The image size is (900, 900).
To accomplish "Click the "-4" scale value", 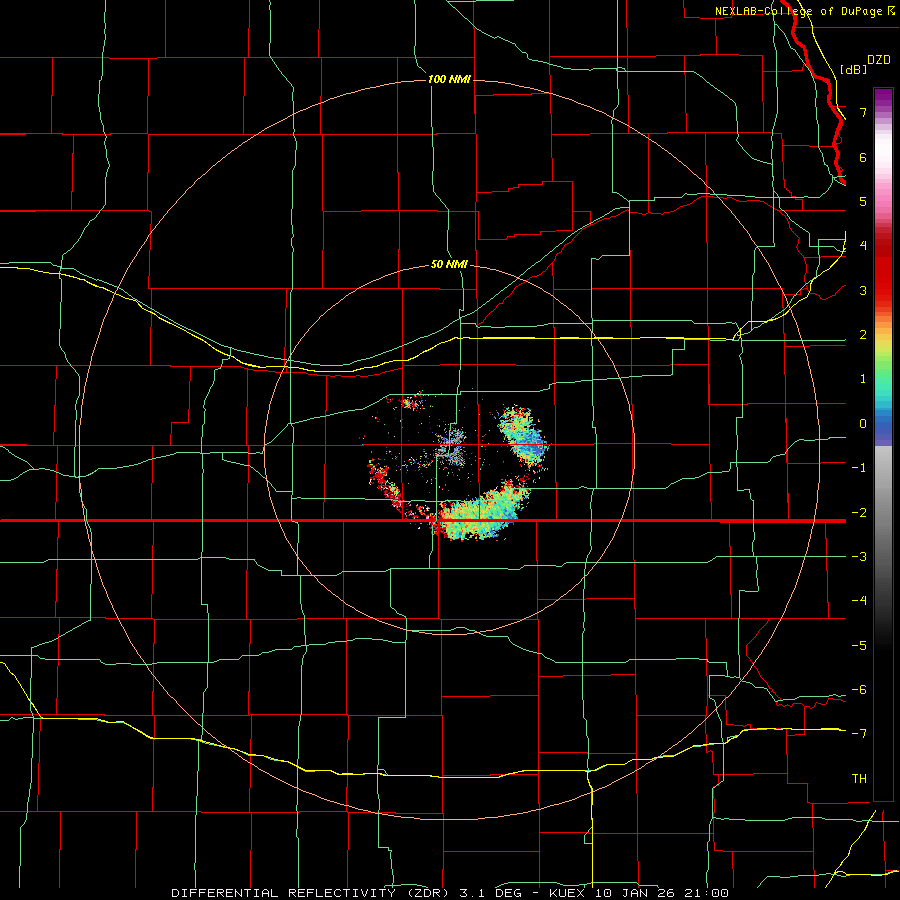I will (859, 601).
